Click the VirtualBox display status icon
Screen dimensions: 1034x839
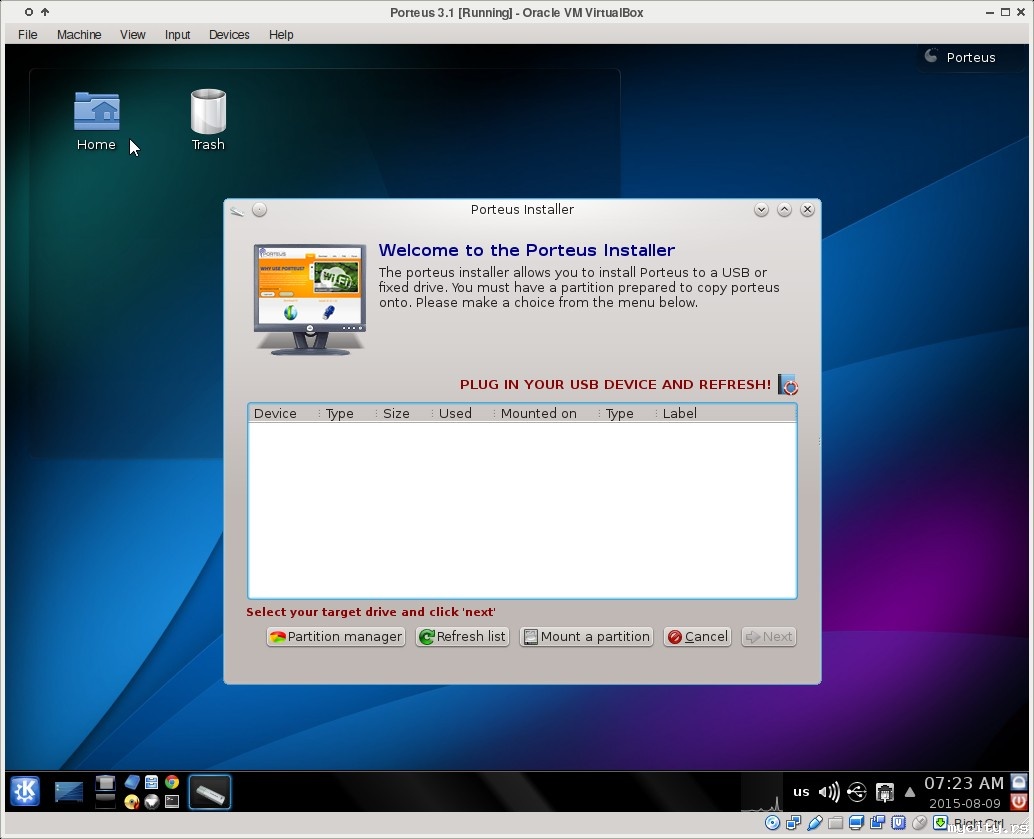coord(857,823)
